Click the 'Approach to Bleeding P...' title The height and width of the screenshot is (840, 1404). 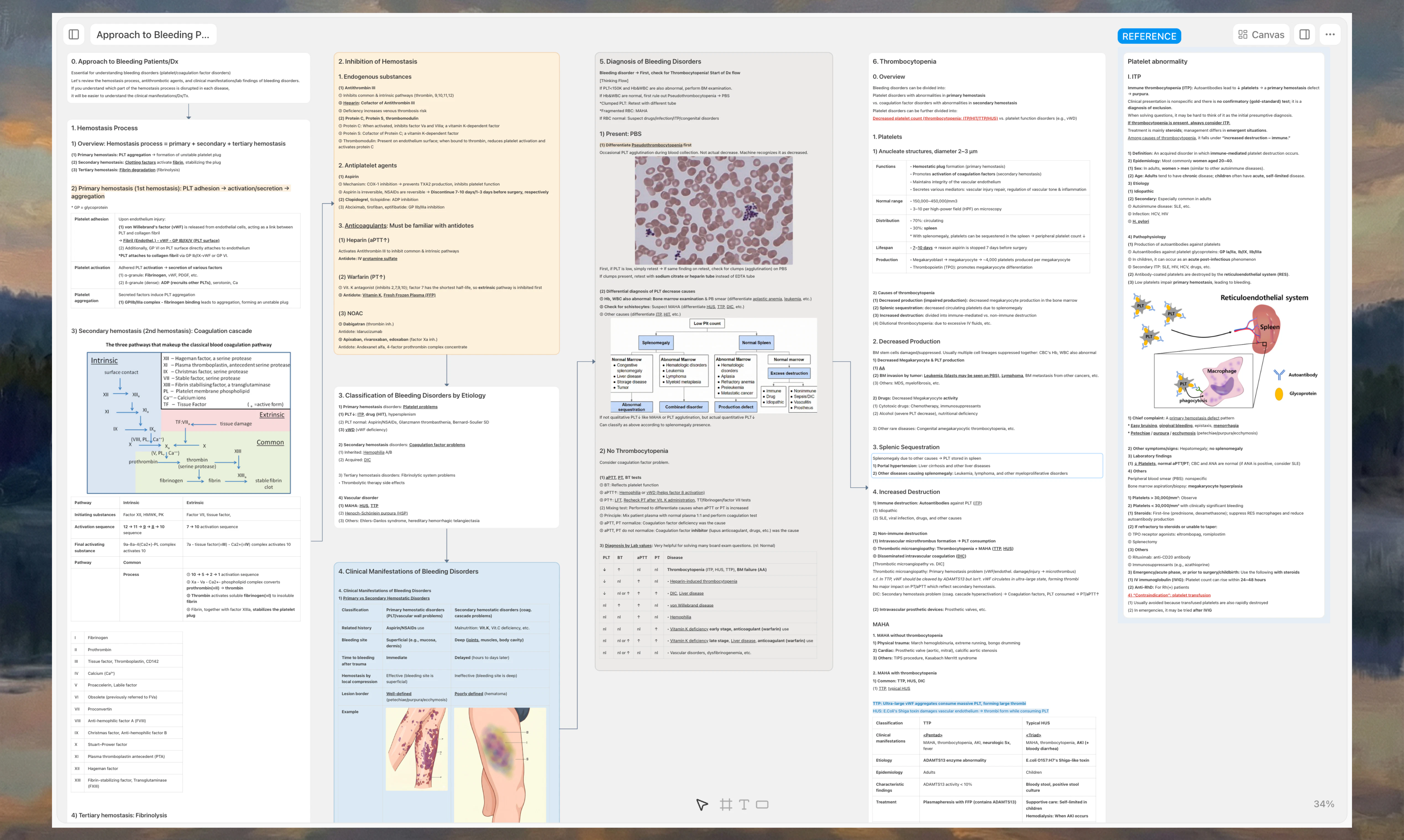(152, 34)
